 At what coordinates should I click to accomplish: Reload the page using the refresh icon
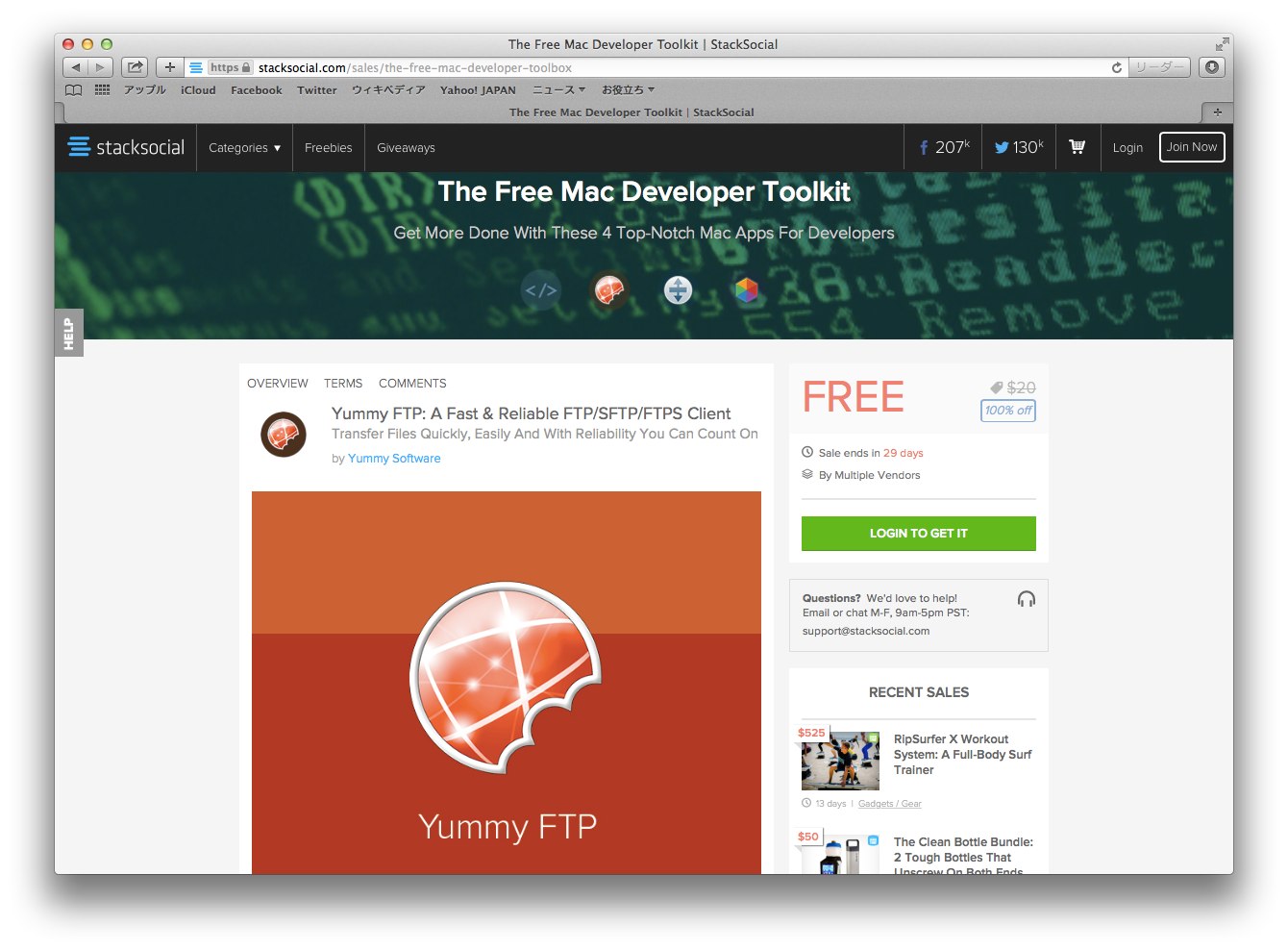(x=1116, y=67)
